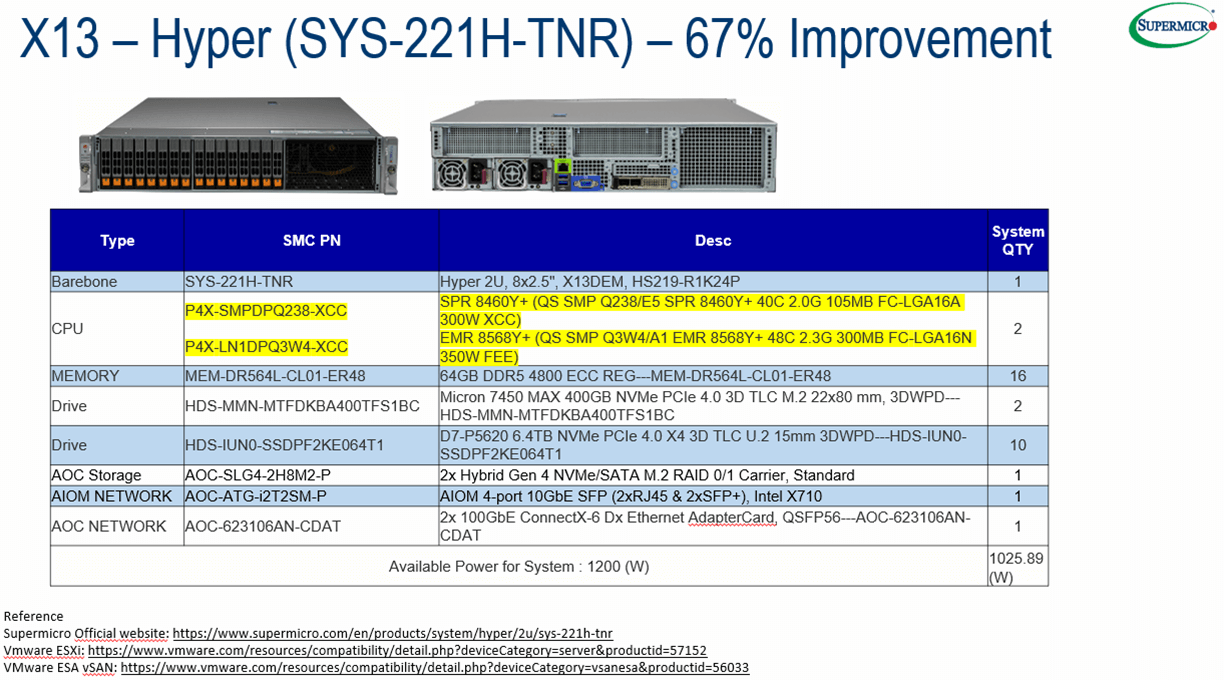The image size is (1224, 680).
Task: Click the 'SMC PN' column header
Action: coord(311,241)
